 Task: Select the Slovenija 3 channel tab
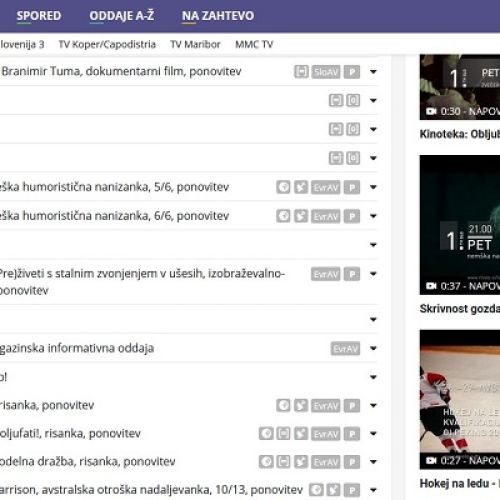click(22, 44)
